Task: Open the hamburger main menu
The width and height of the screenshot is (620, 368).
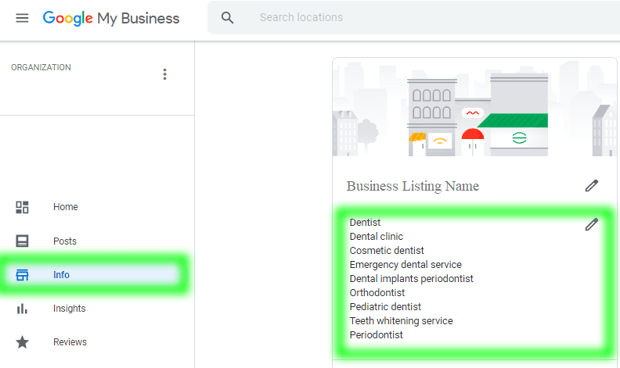Action: point(22,18)
